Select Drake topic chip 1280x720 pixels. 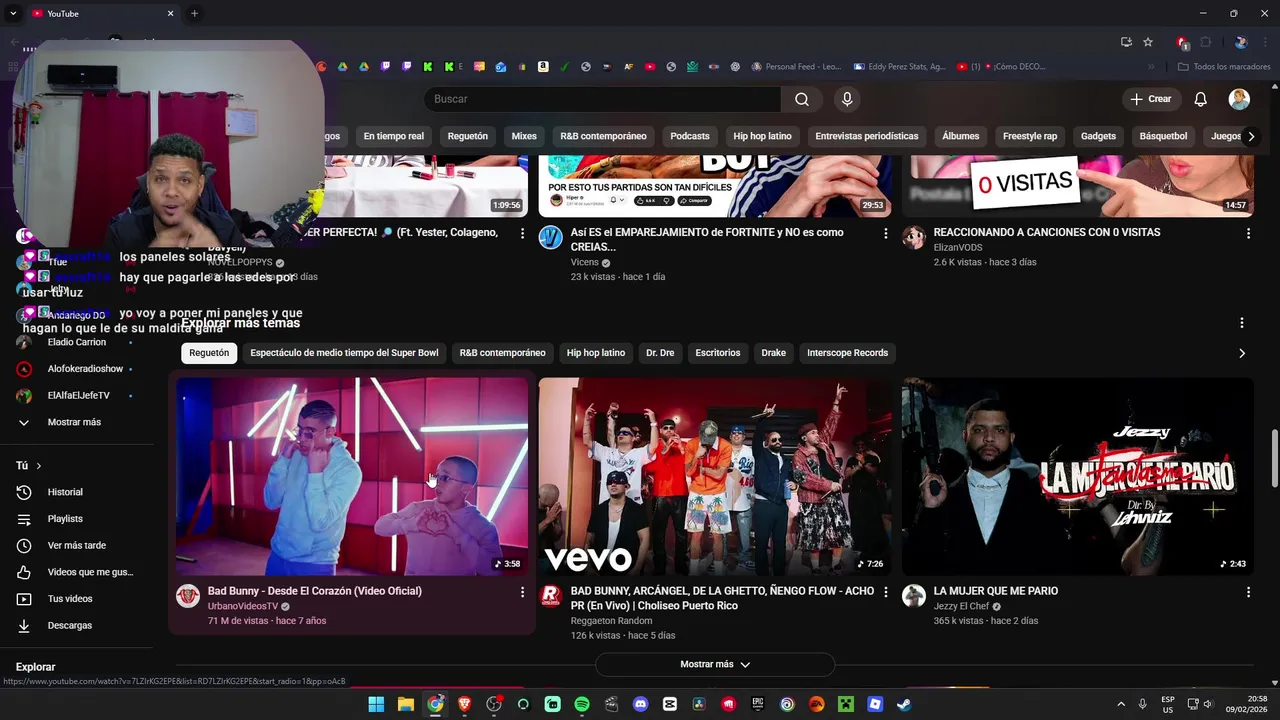click(774, 353)
